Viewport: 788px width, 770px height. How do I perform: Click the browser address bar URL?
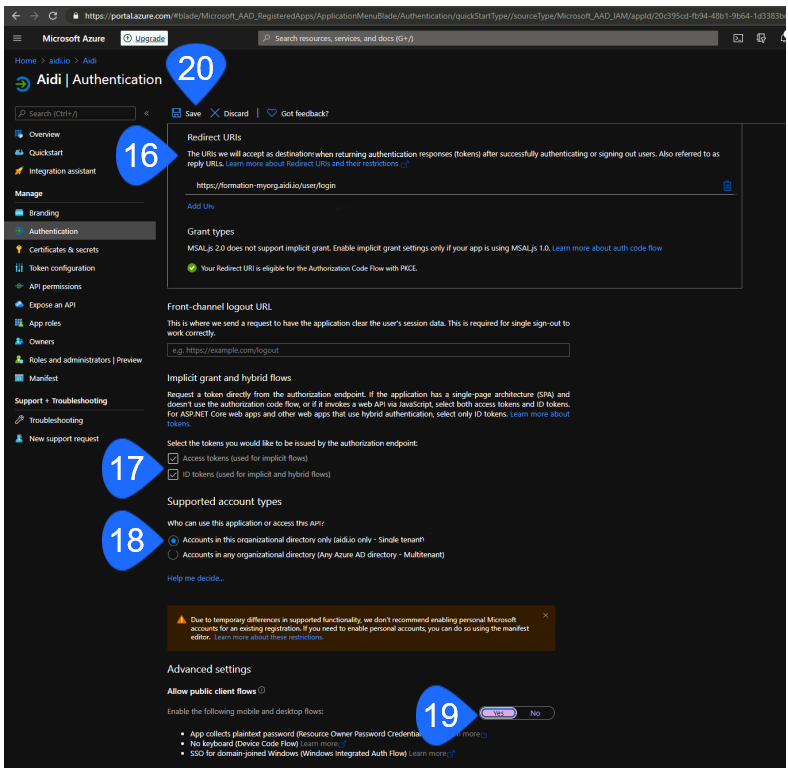(x=432, y=16)
